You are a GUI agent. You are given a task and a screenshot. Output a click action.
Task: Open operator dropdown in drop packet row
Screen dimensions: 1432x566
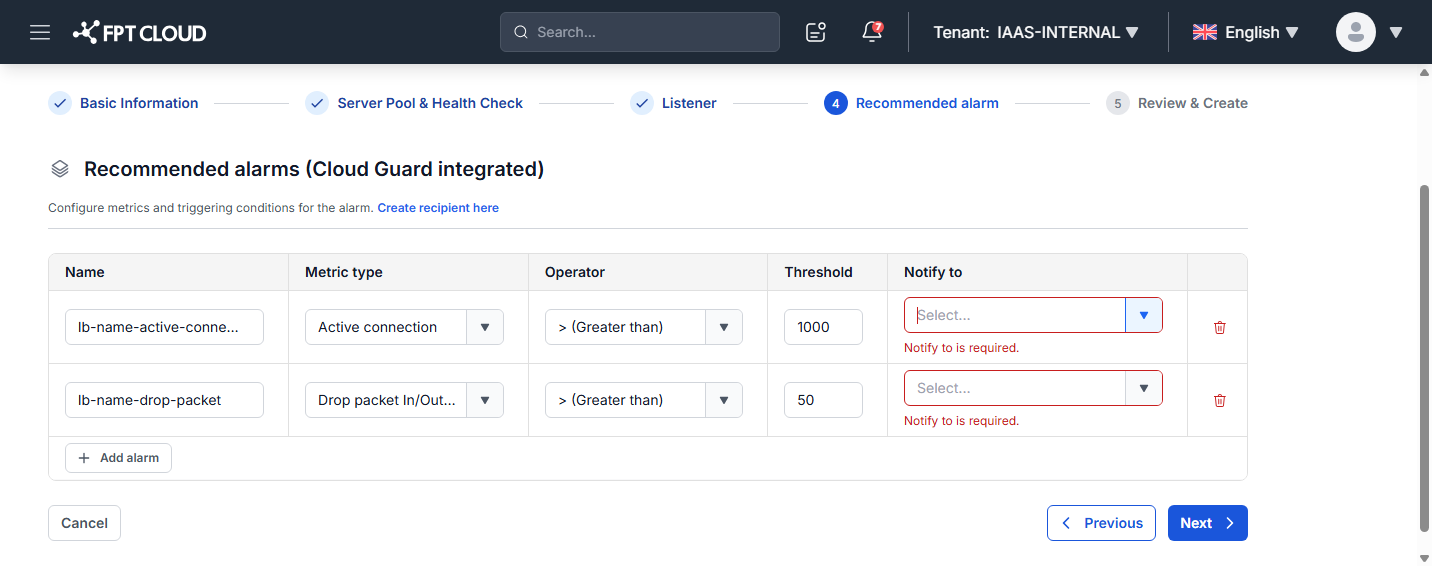click(644, 400)
